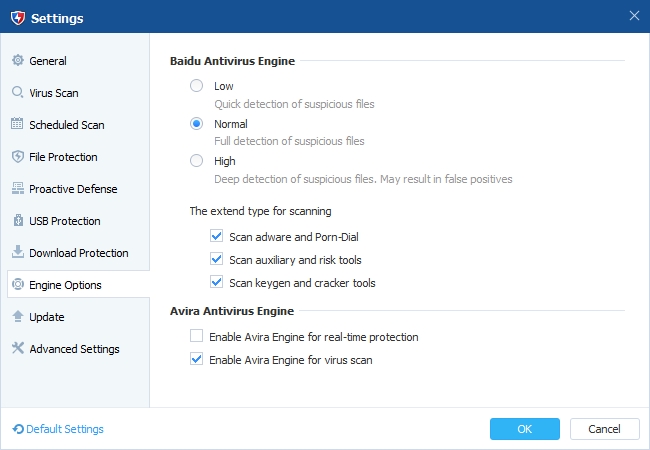The height and width of the screenshot is (450, 650).
Task: Choose the Normal detection level
Action: (197, 124)
